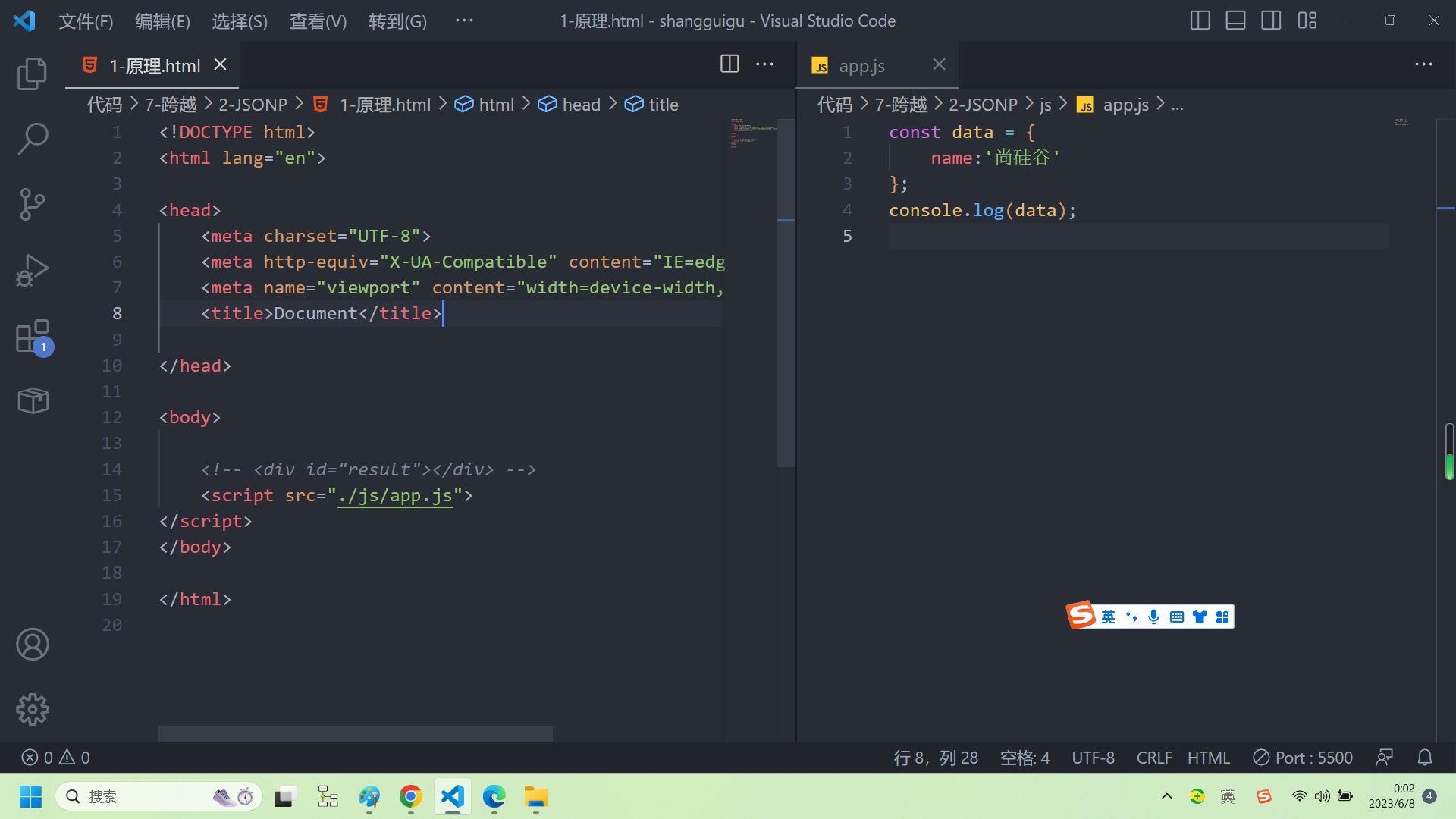
Task: Click the head symbol breadcrumb
Action: pyautogui.click(x=569, y=105)
